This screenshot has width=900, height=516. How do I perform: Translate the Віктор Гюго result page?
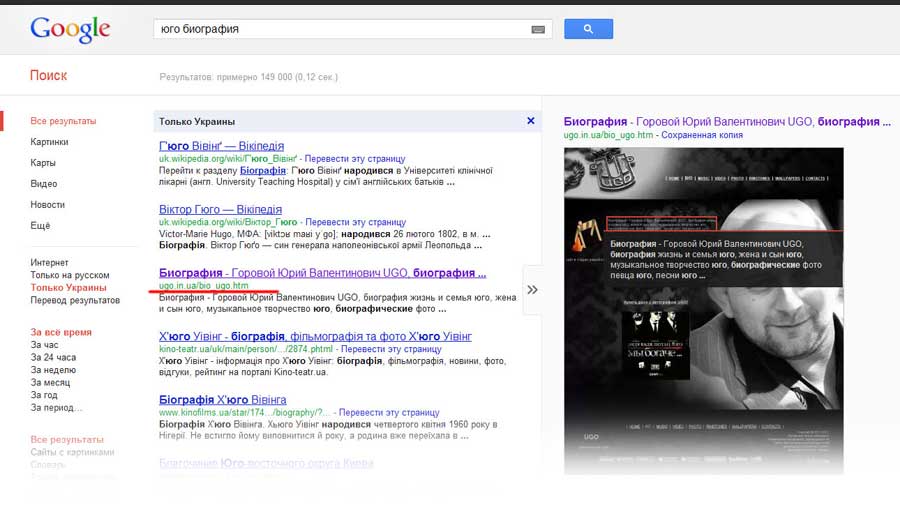point(355,222)
